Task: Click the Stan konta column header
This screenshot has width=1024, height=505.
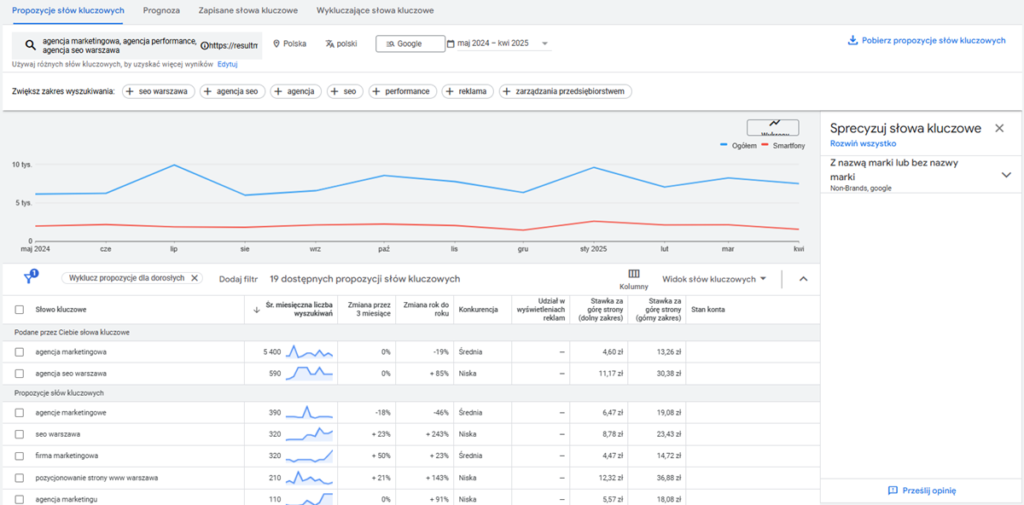Action: point(708,310)
